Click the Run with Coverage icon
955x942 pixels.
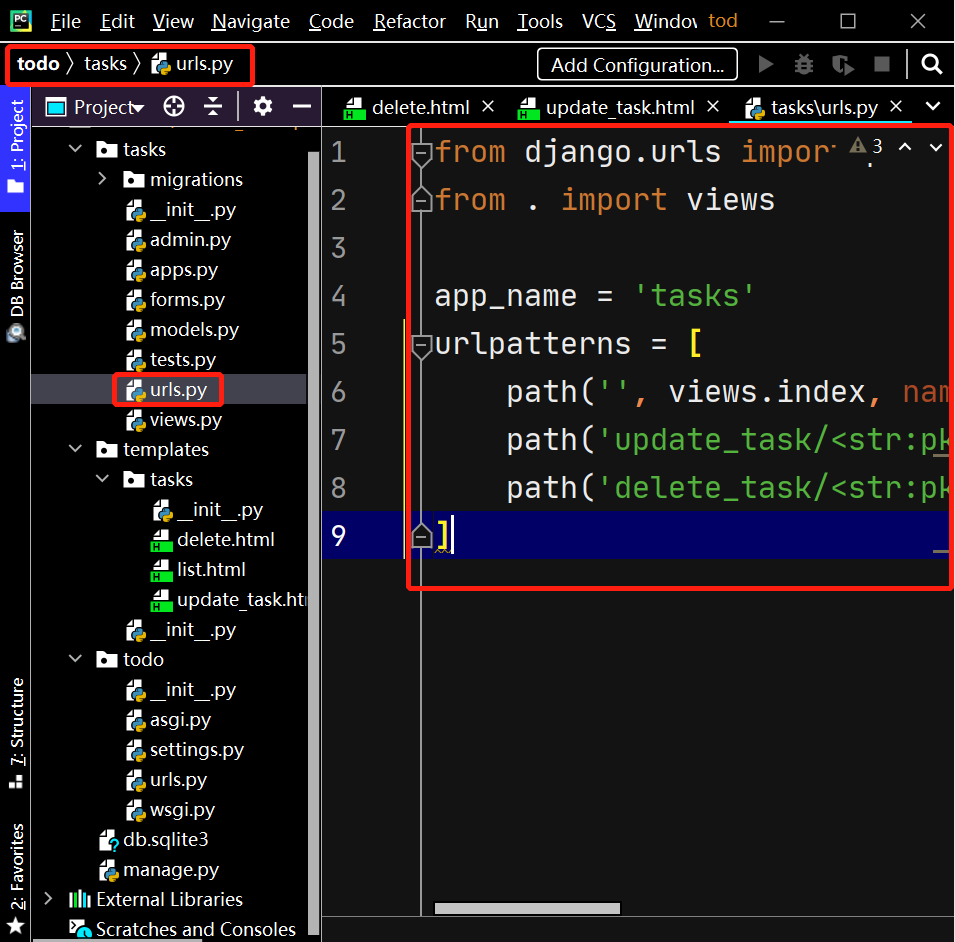(842, 64)
